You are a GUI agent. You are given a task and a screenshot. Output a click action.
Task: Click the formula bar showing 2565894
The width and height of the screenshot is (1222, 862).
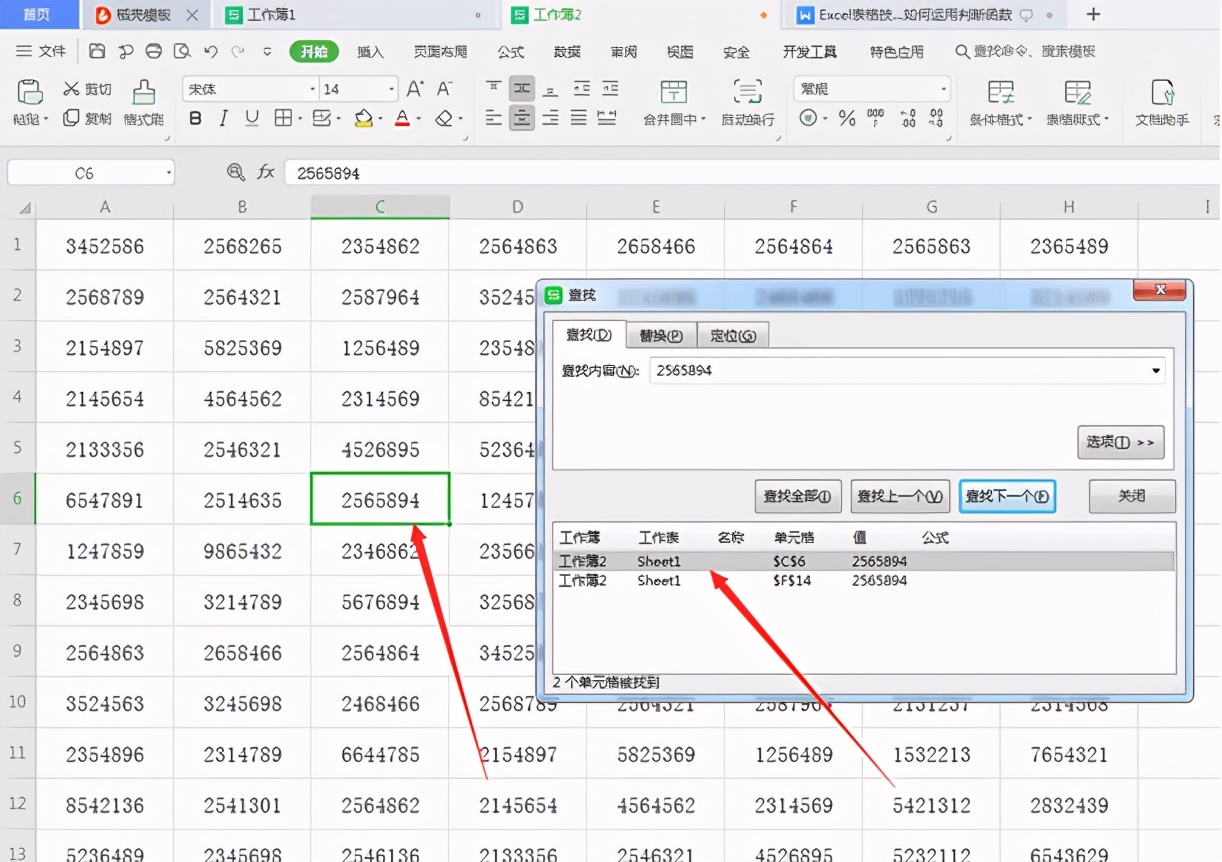pyautogui.click(x=750, y=172)
